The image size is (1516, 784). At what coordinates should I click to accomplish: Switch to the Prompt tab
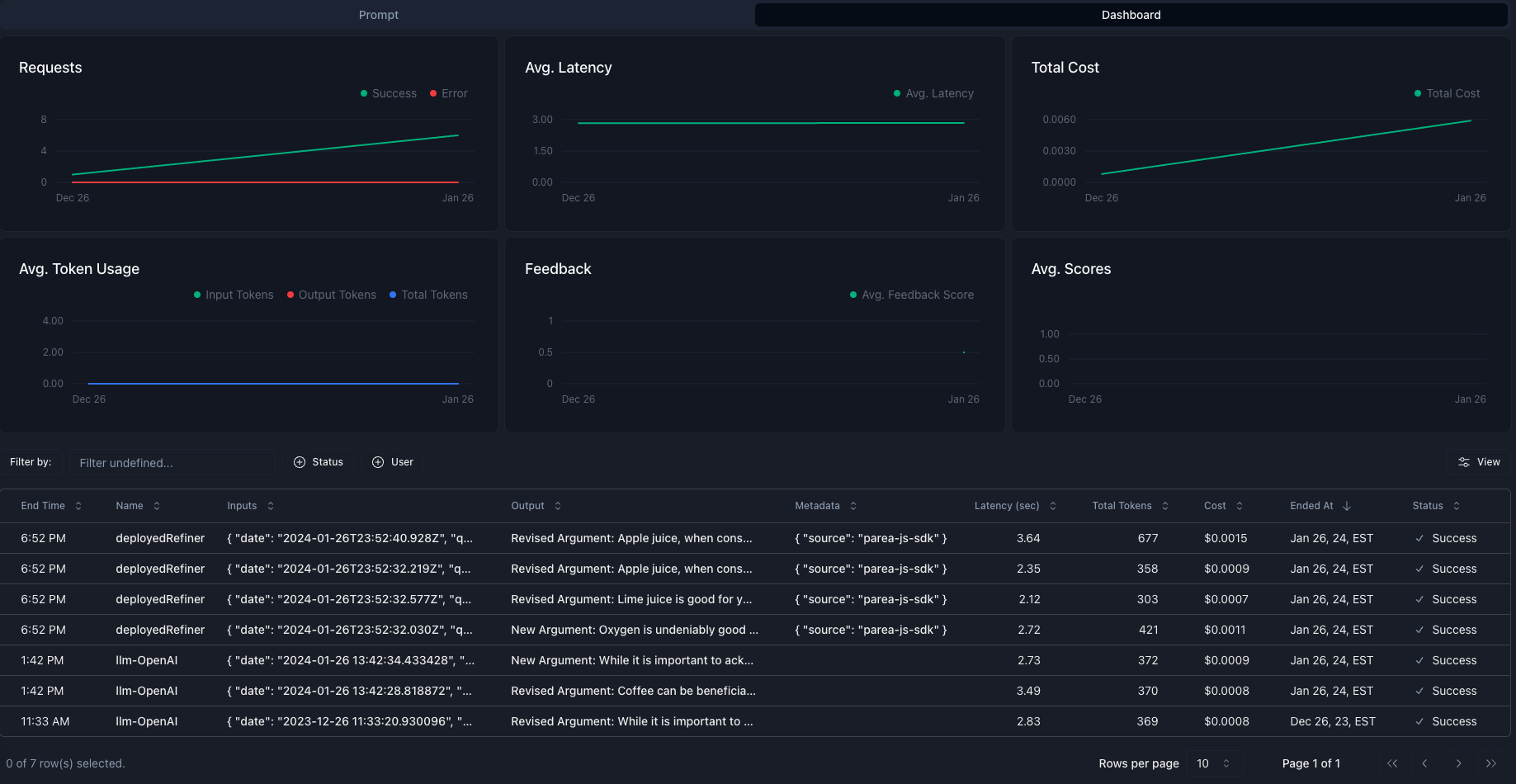click(x=378, y=14)
